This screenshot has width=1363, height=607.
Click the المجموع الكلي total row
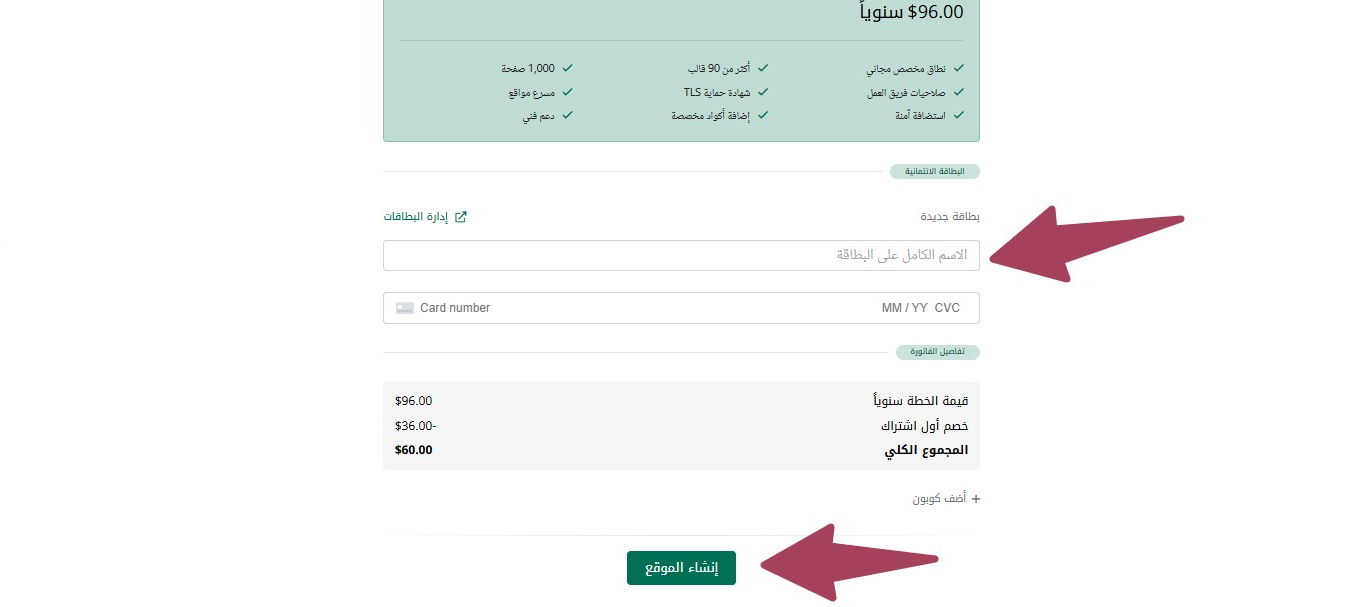click(x=681, y=450)
